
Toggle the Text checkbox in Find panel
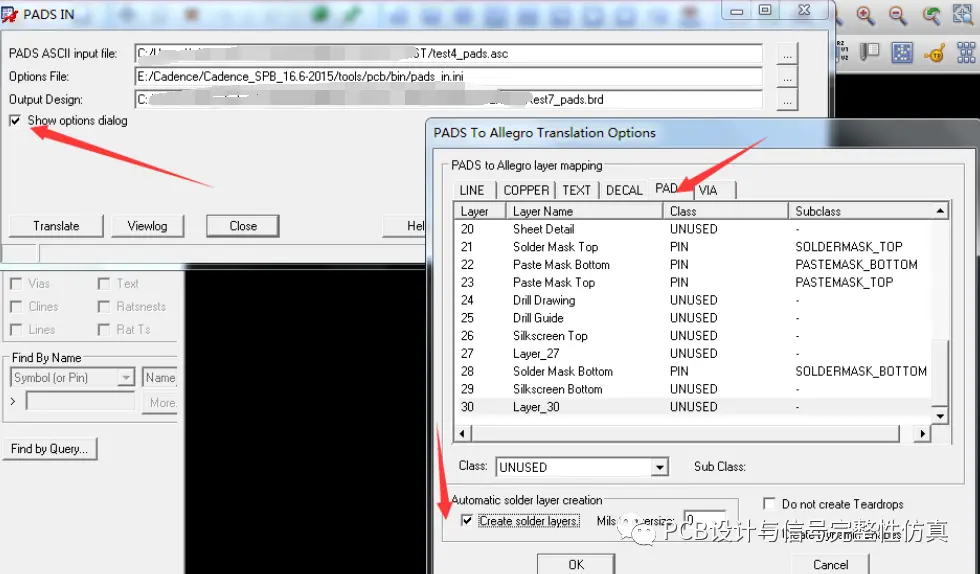tap(104, 284)
